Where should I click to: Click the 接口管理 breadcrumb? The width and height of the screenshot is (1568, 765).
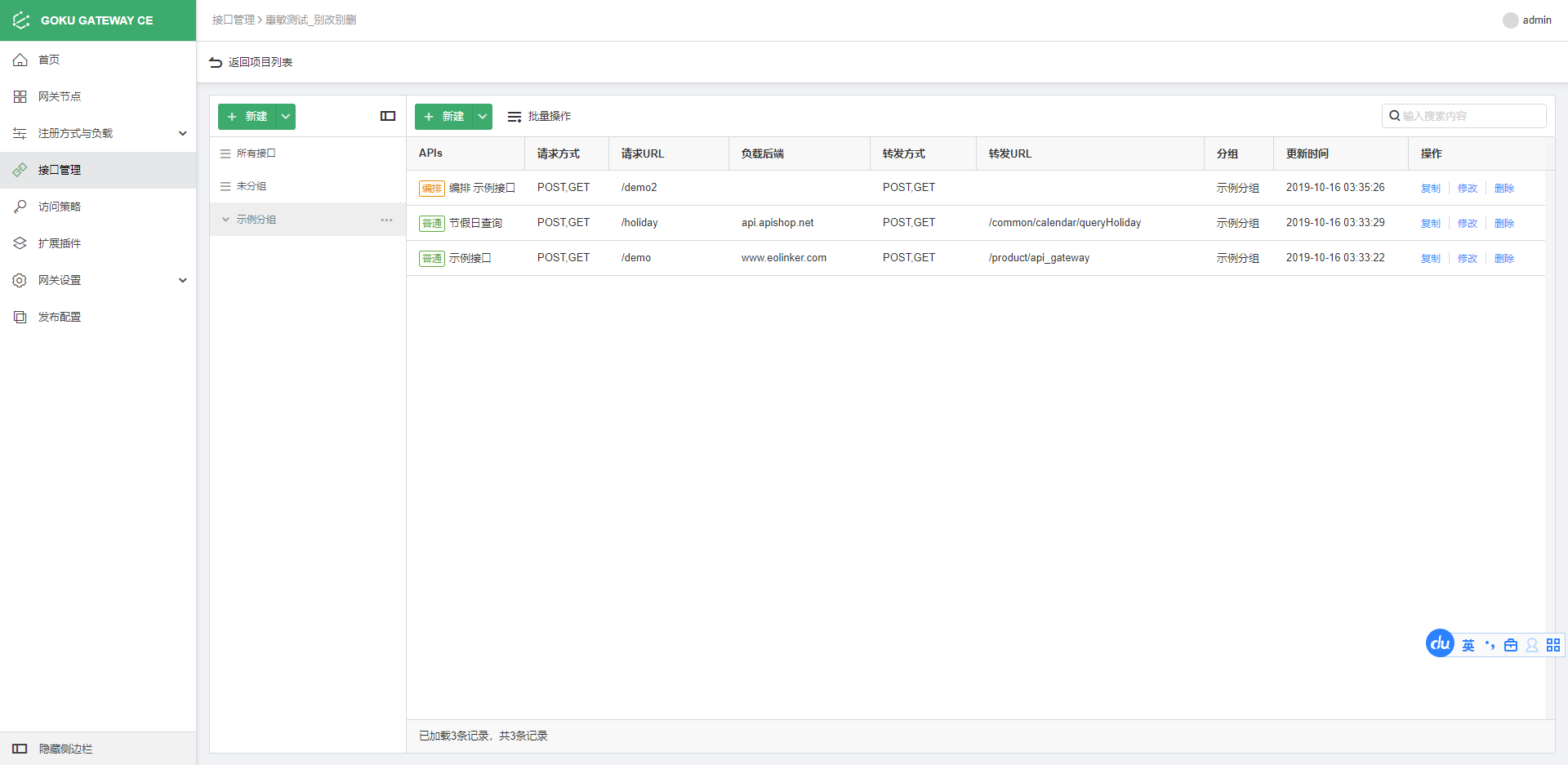pyautogui.click(x=233, y=20)
